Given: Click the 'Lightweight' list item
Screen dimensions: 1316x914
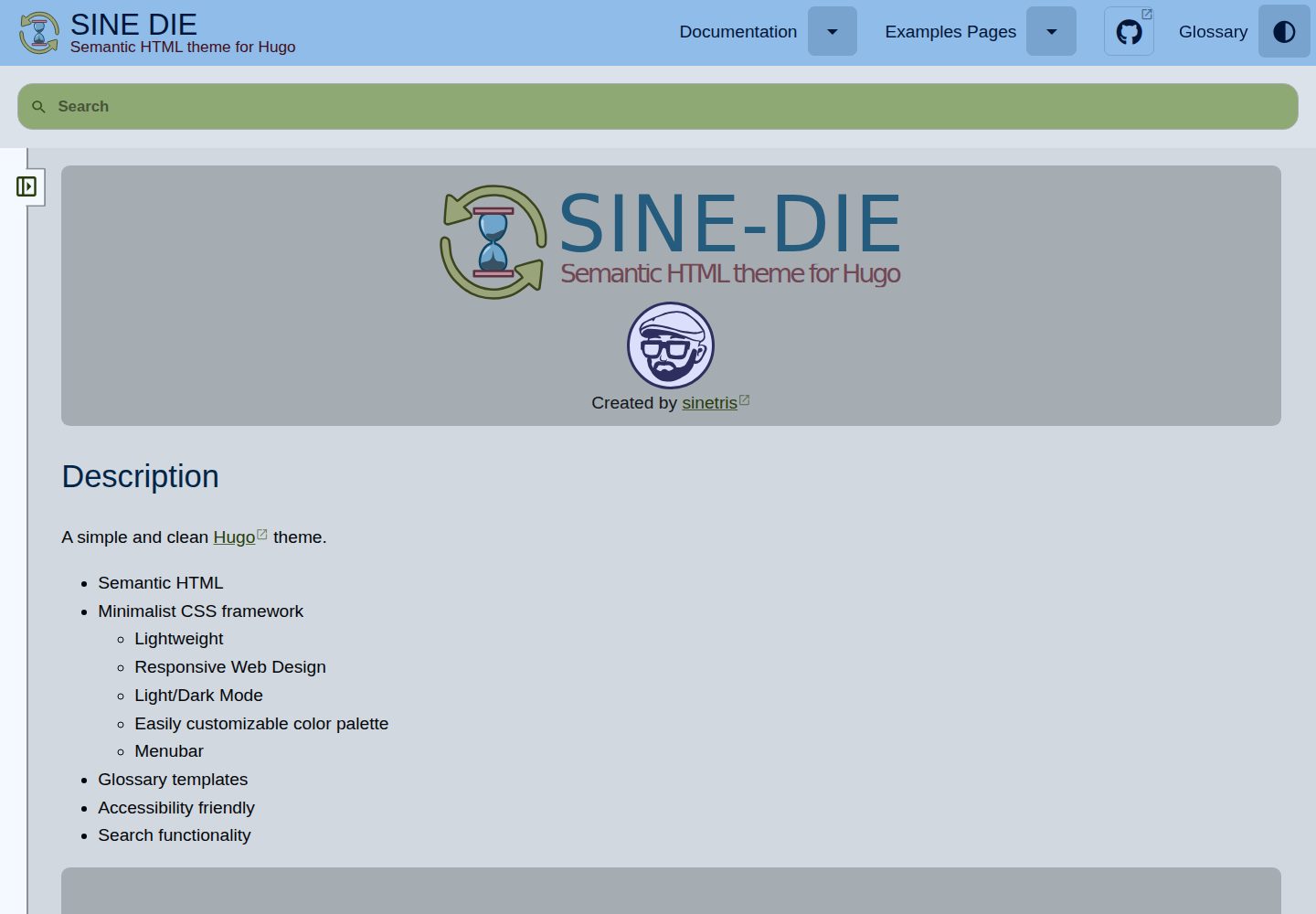Looking at the screenshot, I should click(x=179, y=639).
